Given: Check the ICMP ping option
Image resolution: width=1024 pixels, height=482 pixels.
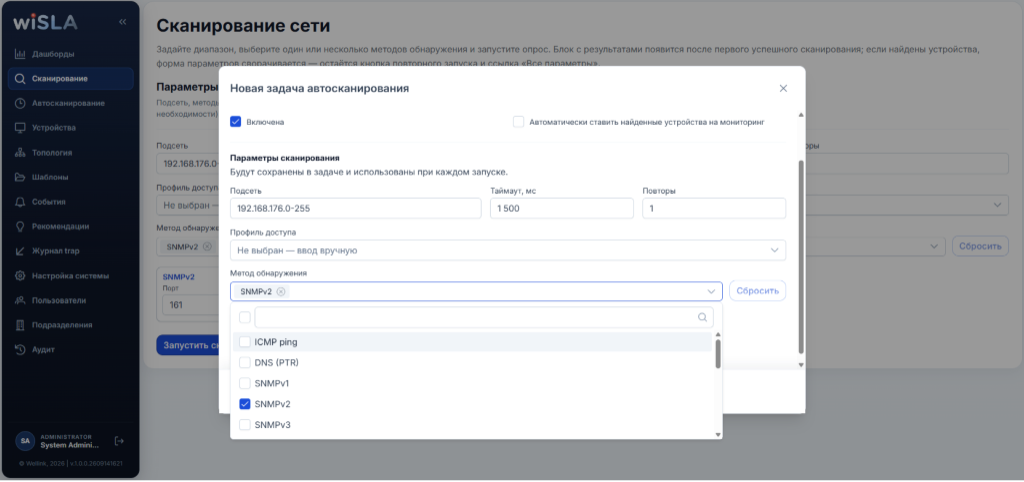Looking at the screenshot, I should [x=245, y=342].
